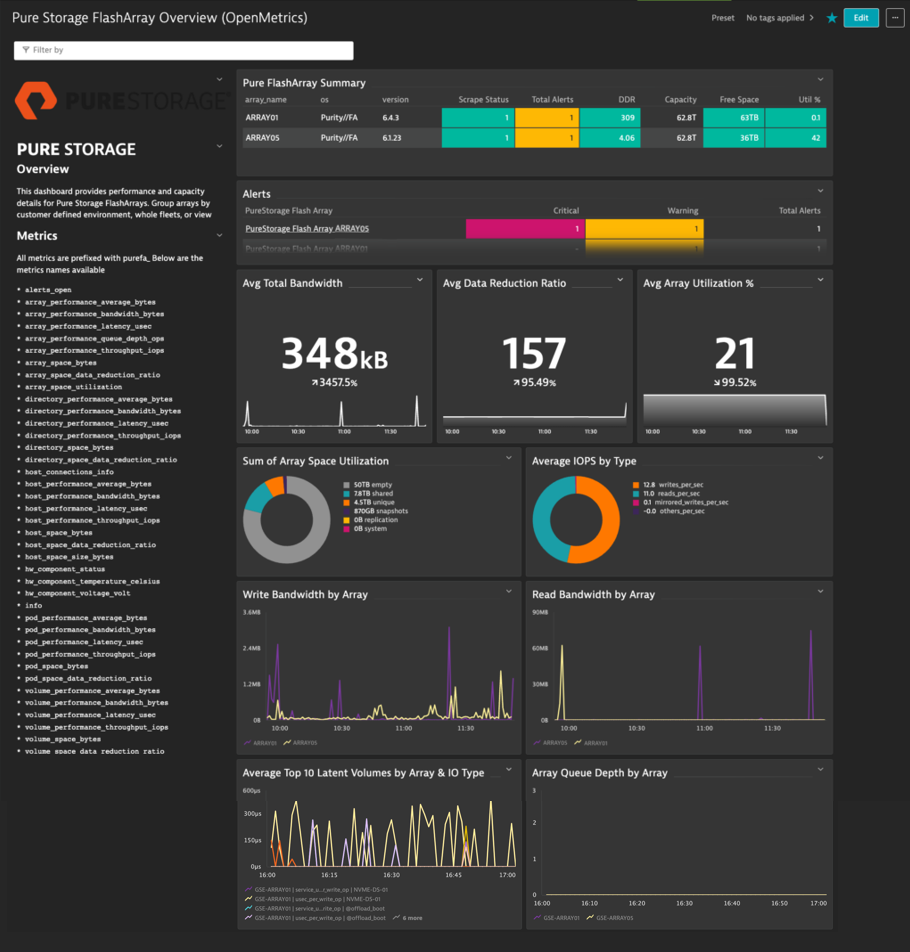
Task: Click the gray swatch for 50TB empty
Action: [347, 485]
